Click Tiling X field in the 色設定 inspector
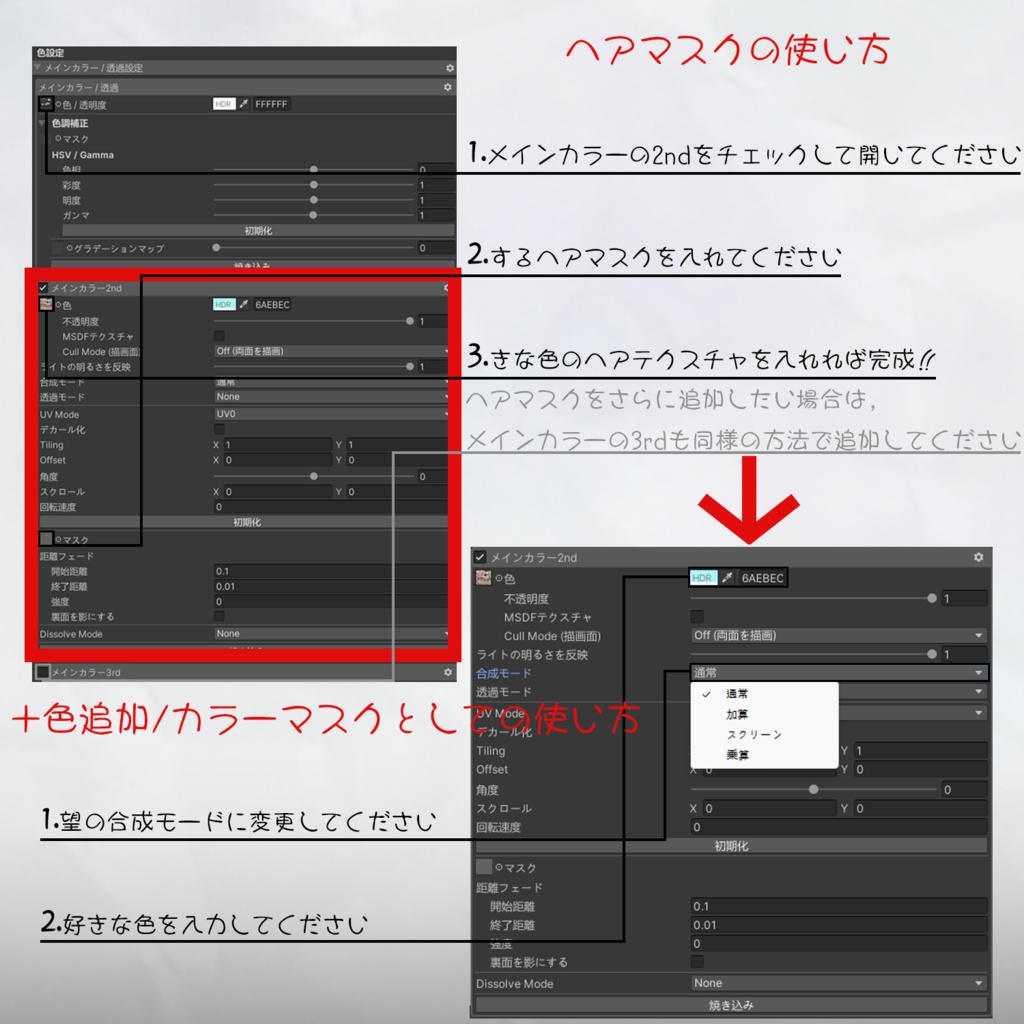Screen dimensions: 1024x1024 (x=278, y=445)
